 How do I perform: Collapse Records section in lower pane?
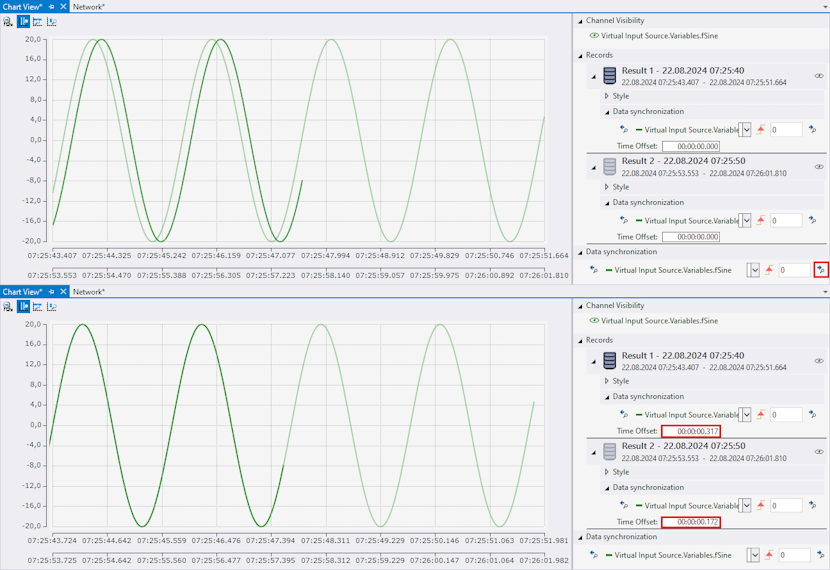point(580,340)
